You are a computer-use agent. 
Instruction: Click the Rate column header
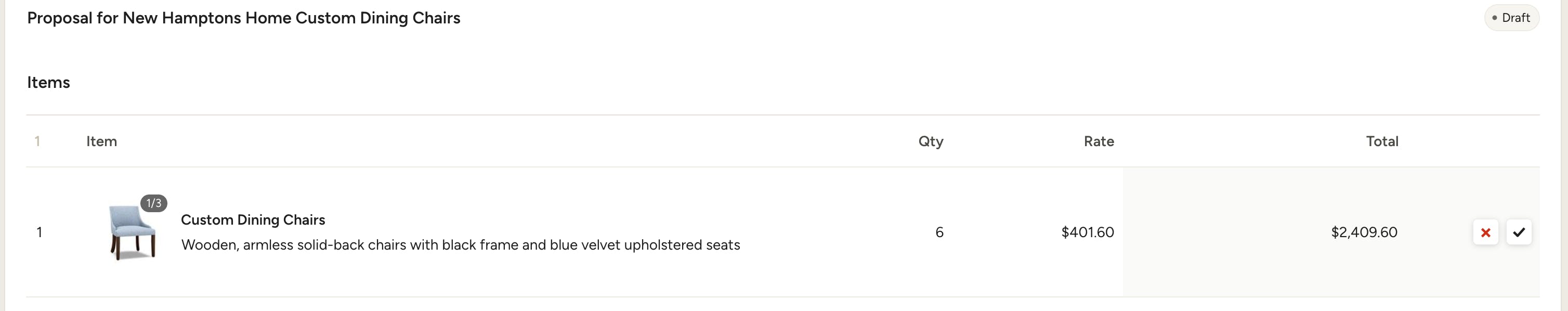1099,142
